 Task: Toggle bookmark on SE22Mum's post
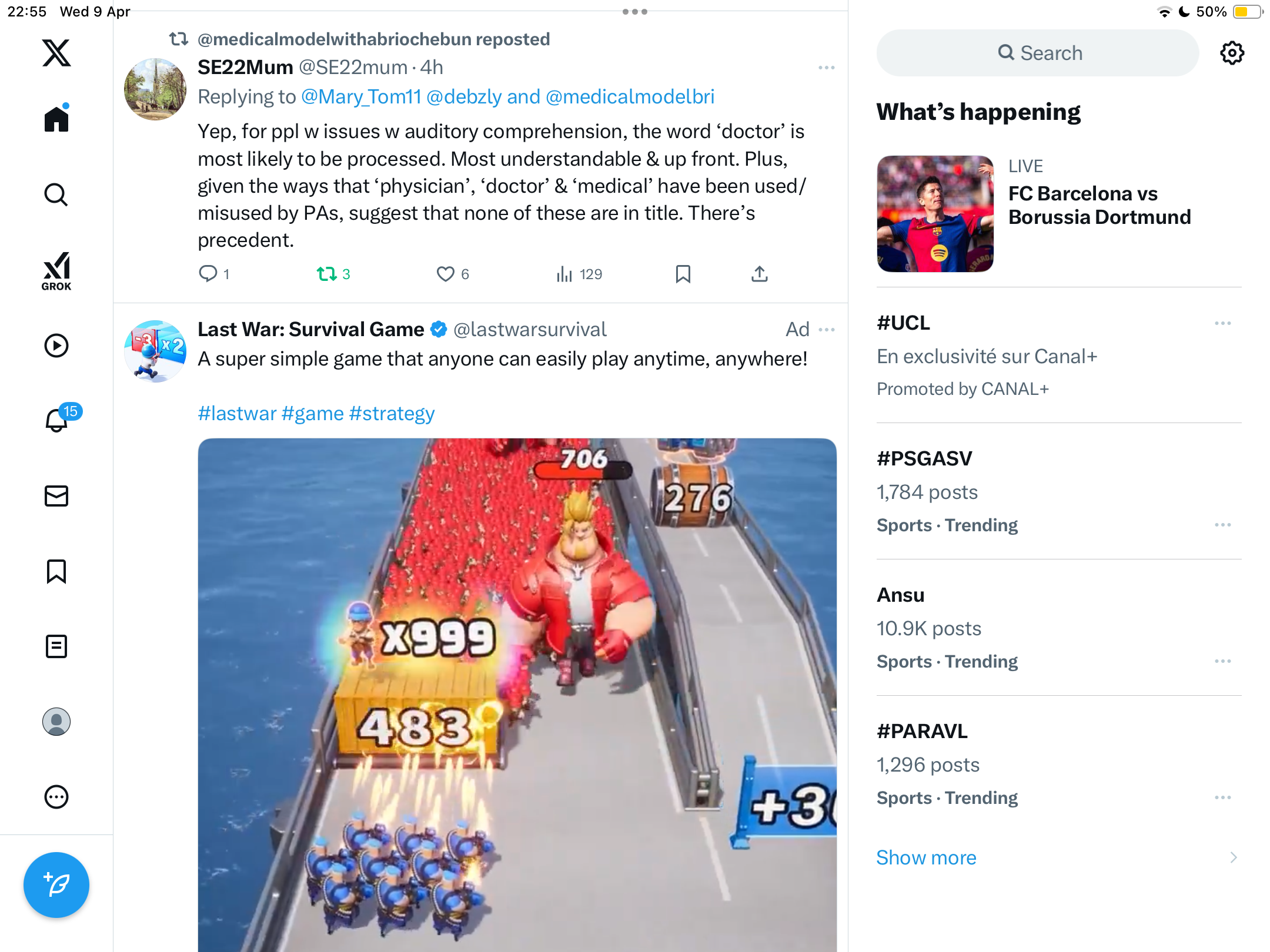pos(683,274)
